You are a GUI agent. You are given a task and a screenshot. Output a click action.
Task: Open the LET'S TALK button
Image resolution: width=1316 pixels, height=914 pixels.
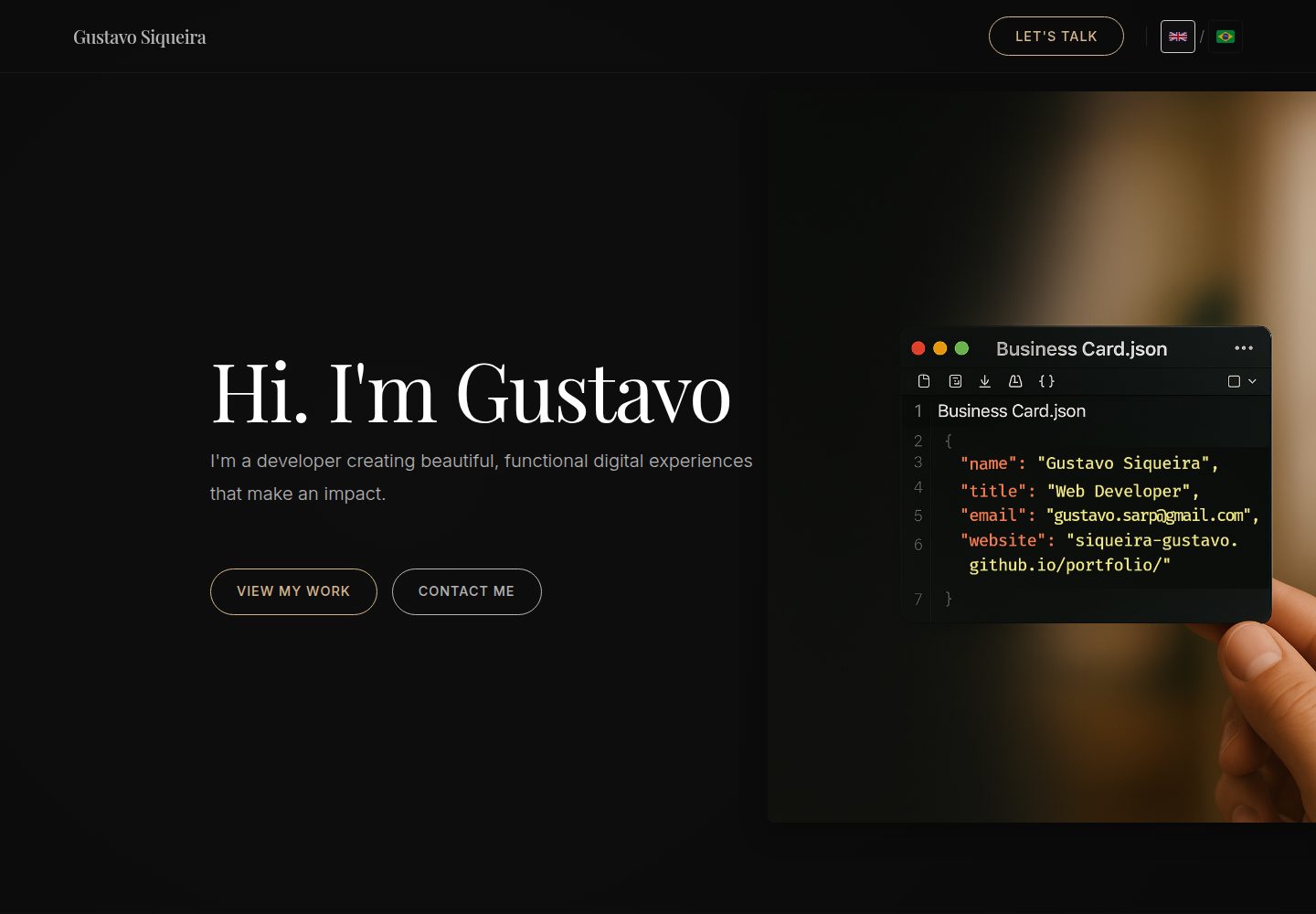click(x=1056, y=37)
